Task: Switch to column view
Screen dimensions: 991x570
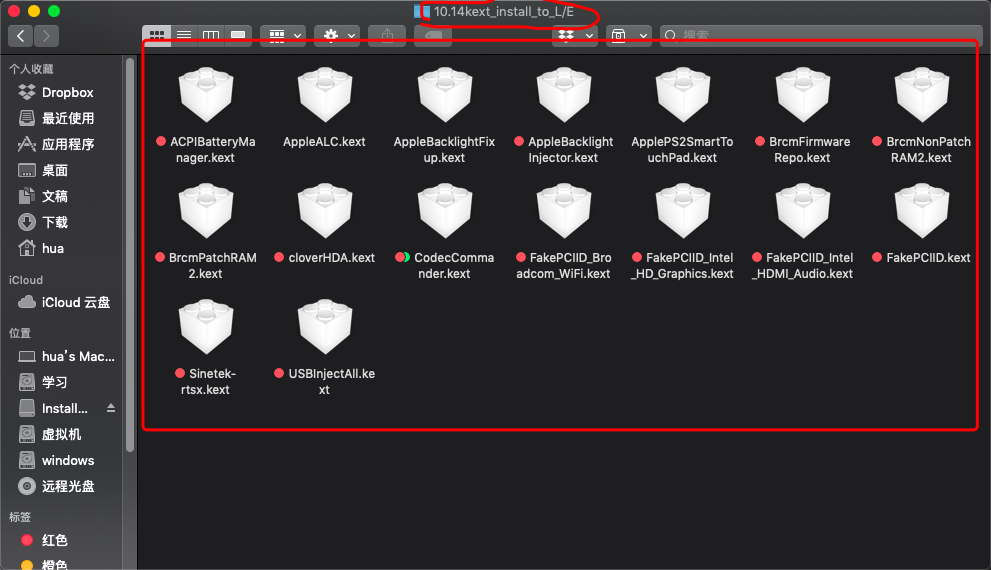Action: coord(211,35)
